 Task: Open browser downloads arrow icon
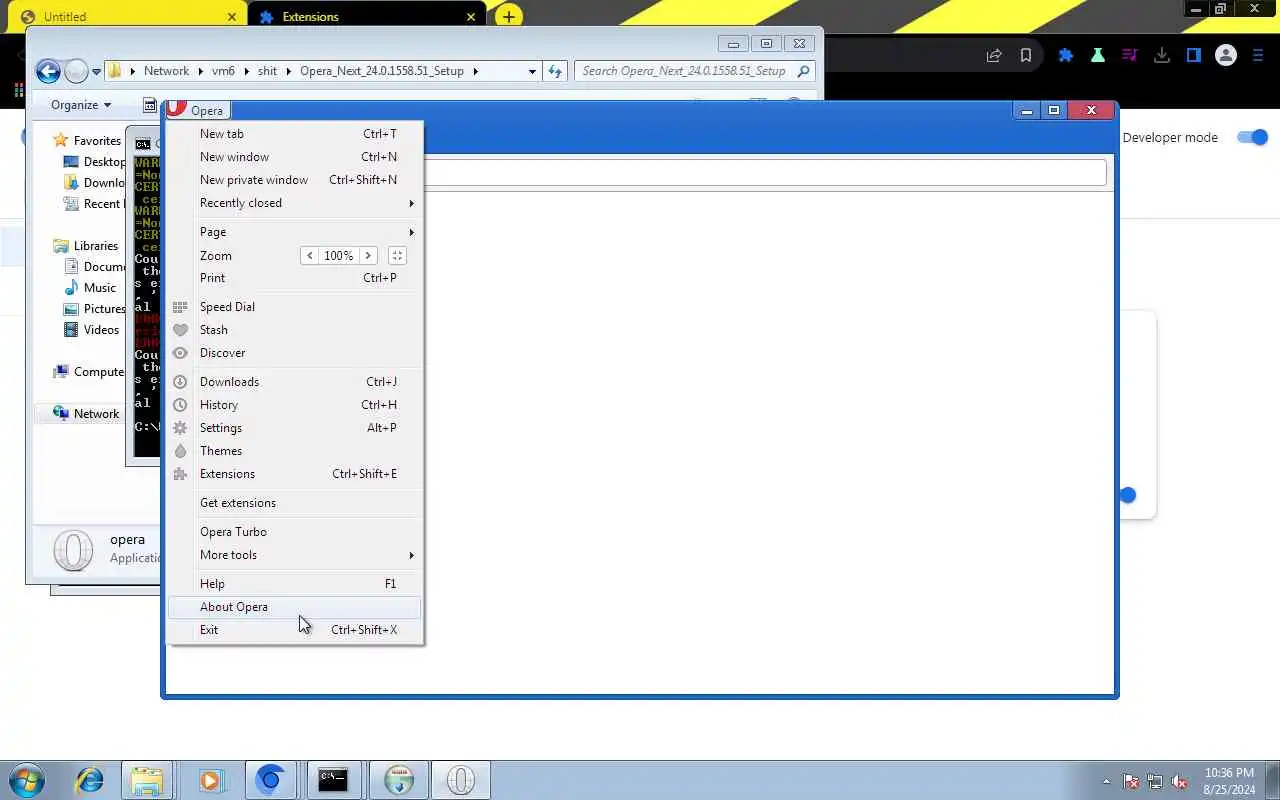coord(1162,56)
